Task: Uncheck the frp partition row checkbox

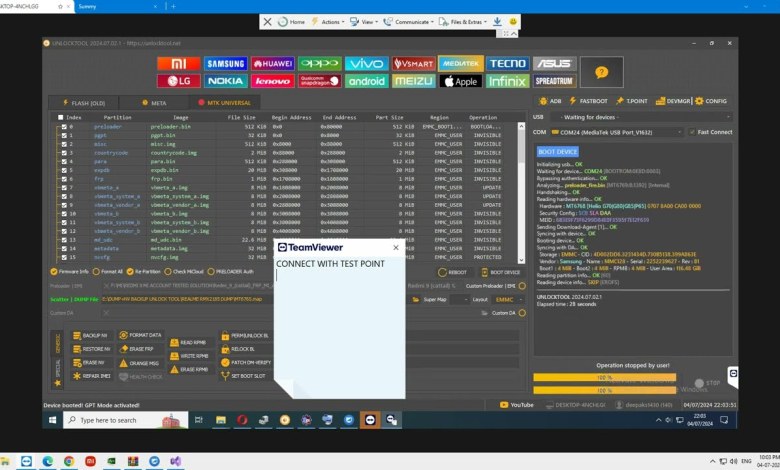Action: click(x=64, y=179)
